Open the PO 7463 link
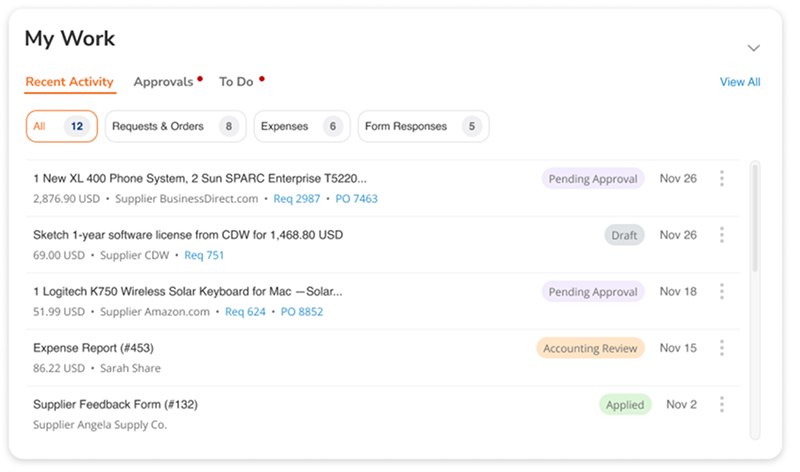Screen dimensions: 800x472 [x=356, y=199]
